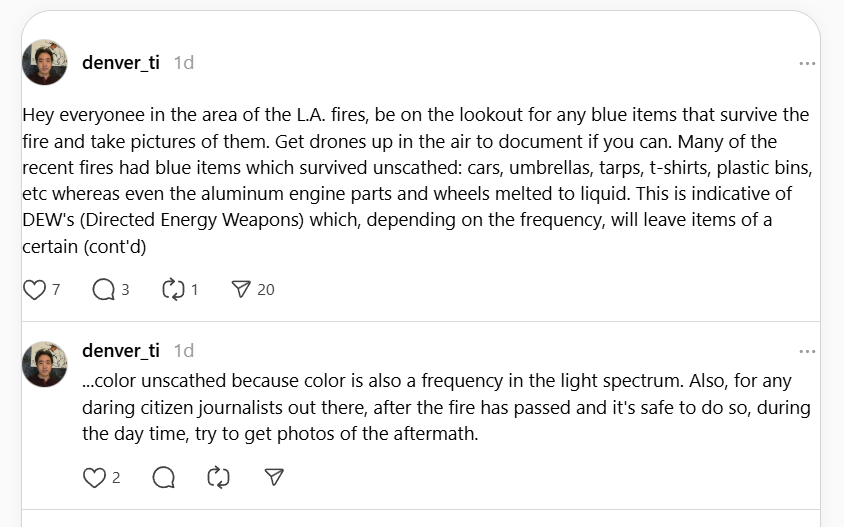Screen dimensions: 844x527
Task: Repost the first denver_ti post
Action: (173, 289)
